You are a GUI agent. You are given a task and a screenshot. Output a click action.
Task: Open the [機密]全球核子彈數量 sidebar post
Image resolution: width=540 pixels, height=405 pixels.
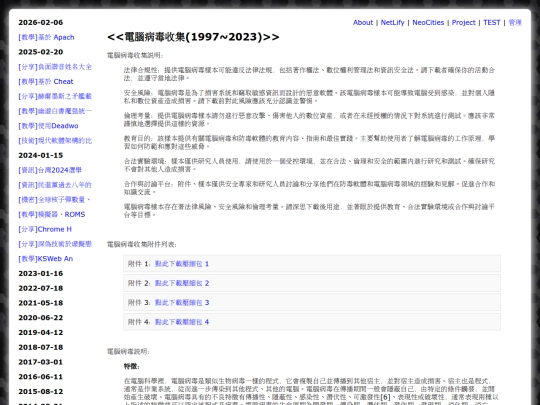click(x=54, y=200)
